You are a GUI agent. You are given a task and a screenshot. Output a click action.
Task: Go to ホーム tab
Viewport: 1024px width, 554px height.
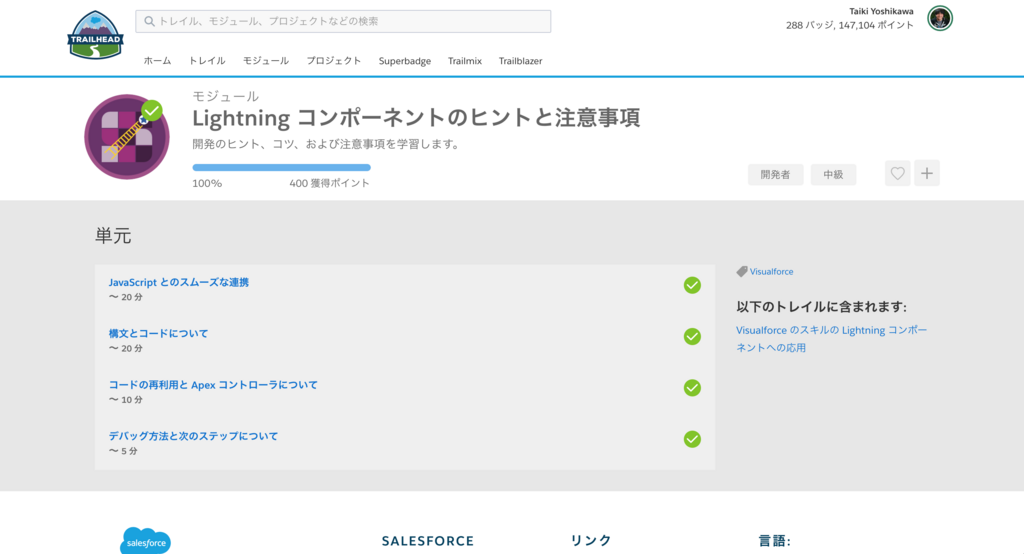coord(157,61)
